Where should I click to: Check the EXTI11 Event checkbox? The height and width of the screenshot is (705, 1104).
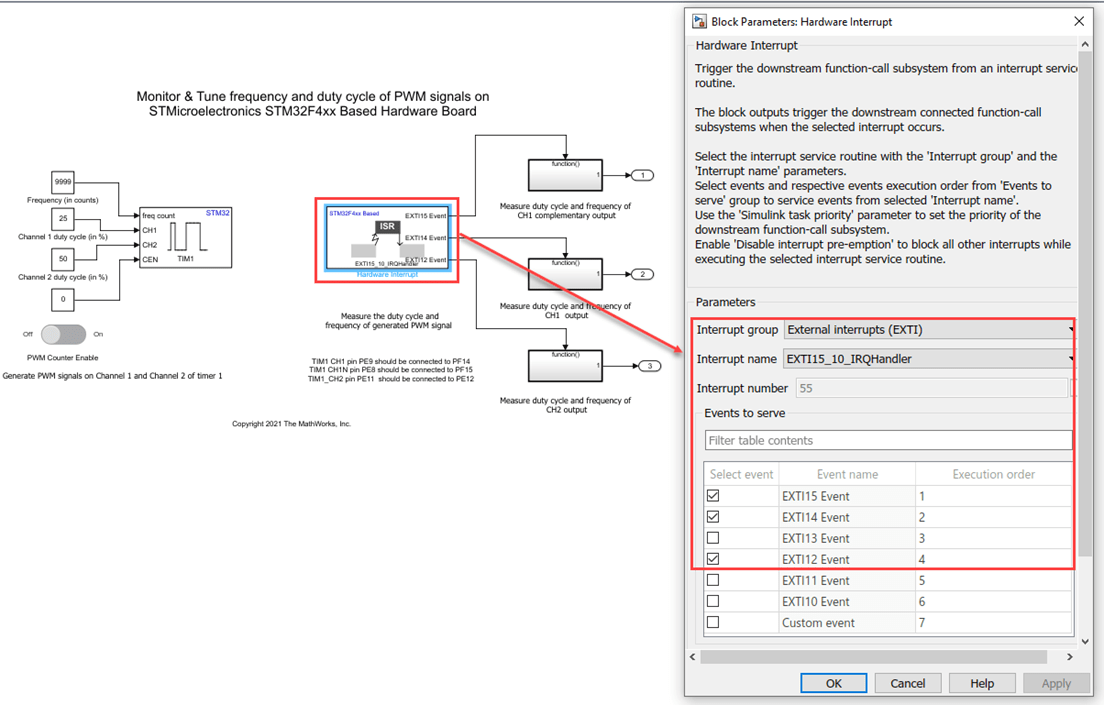713,580
